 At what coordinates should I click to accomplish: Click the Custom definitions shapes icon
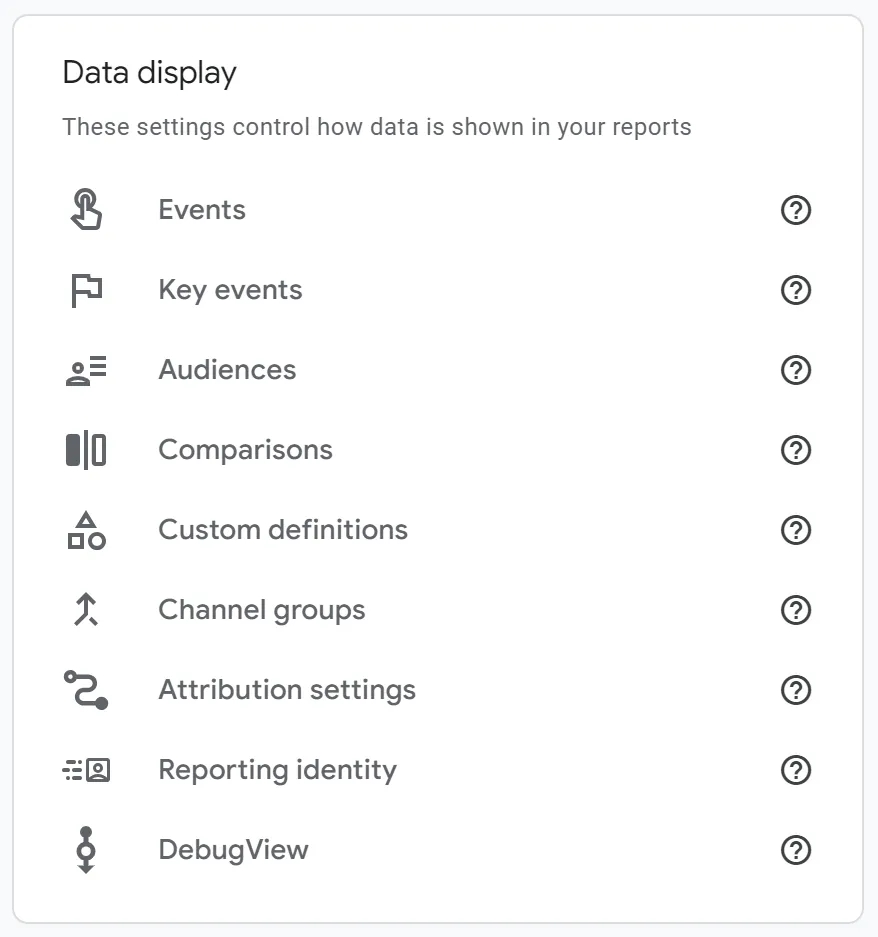86,530
